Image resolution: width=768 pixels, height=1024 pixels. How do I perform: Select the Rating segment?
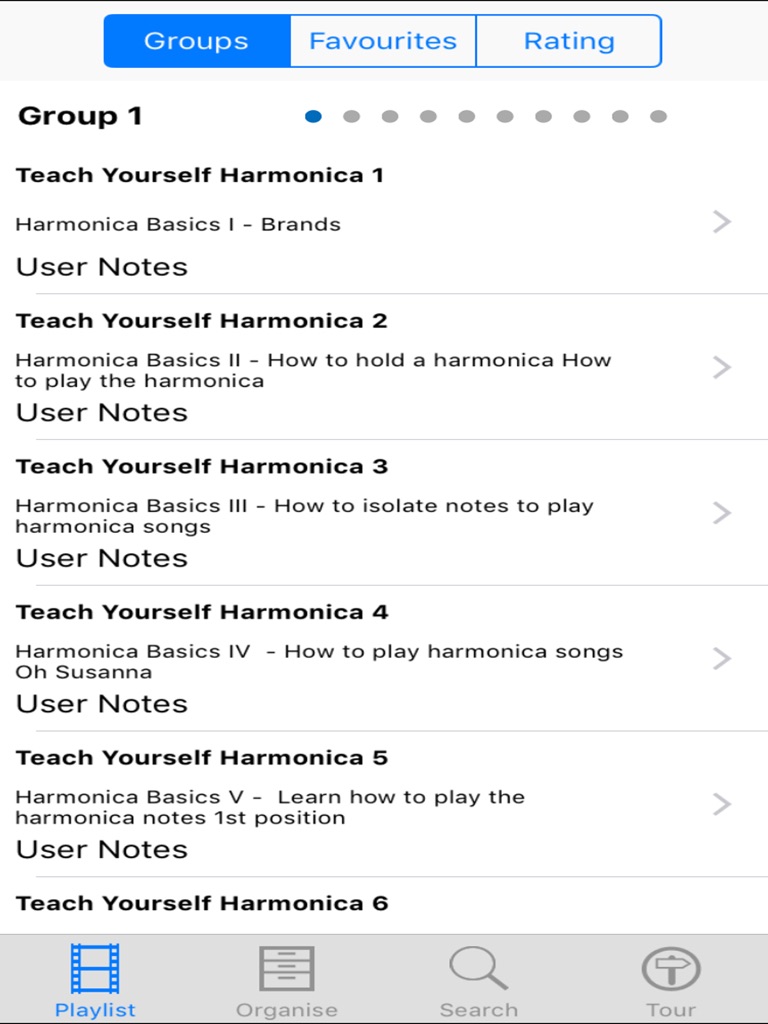[569, 41]
